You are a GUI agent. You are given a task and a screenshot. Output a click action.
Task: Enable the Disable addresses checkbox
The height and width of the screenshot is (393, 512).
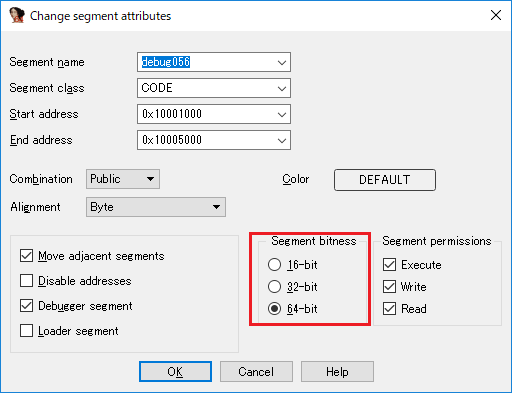pos(26,281)
